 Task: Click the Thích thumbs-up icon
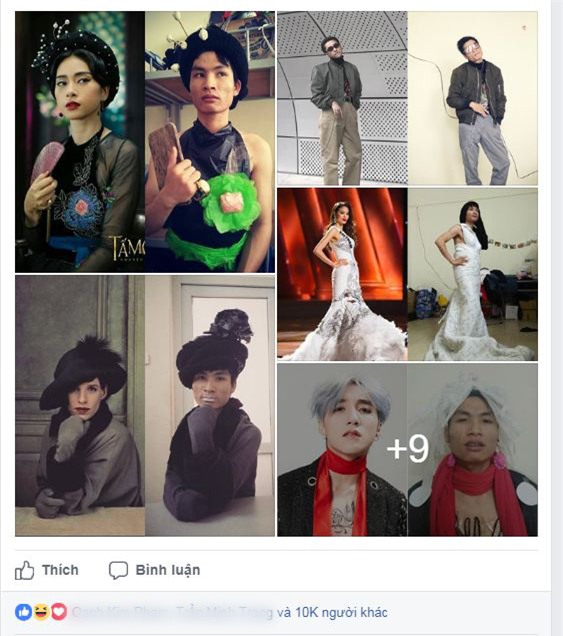coord(24,570)
